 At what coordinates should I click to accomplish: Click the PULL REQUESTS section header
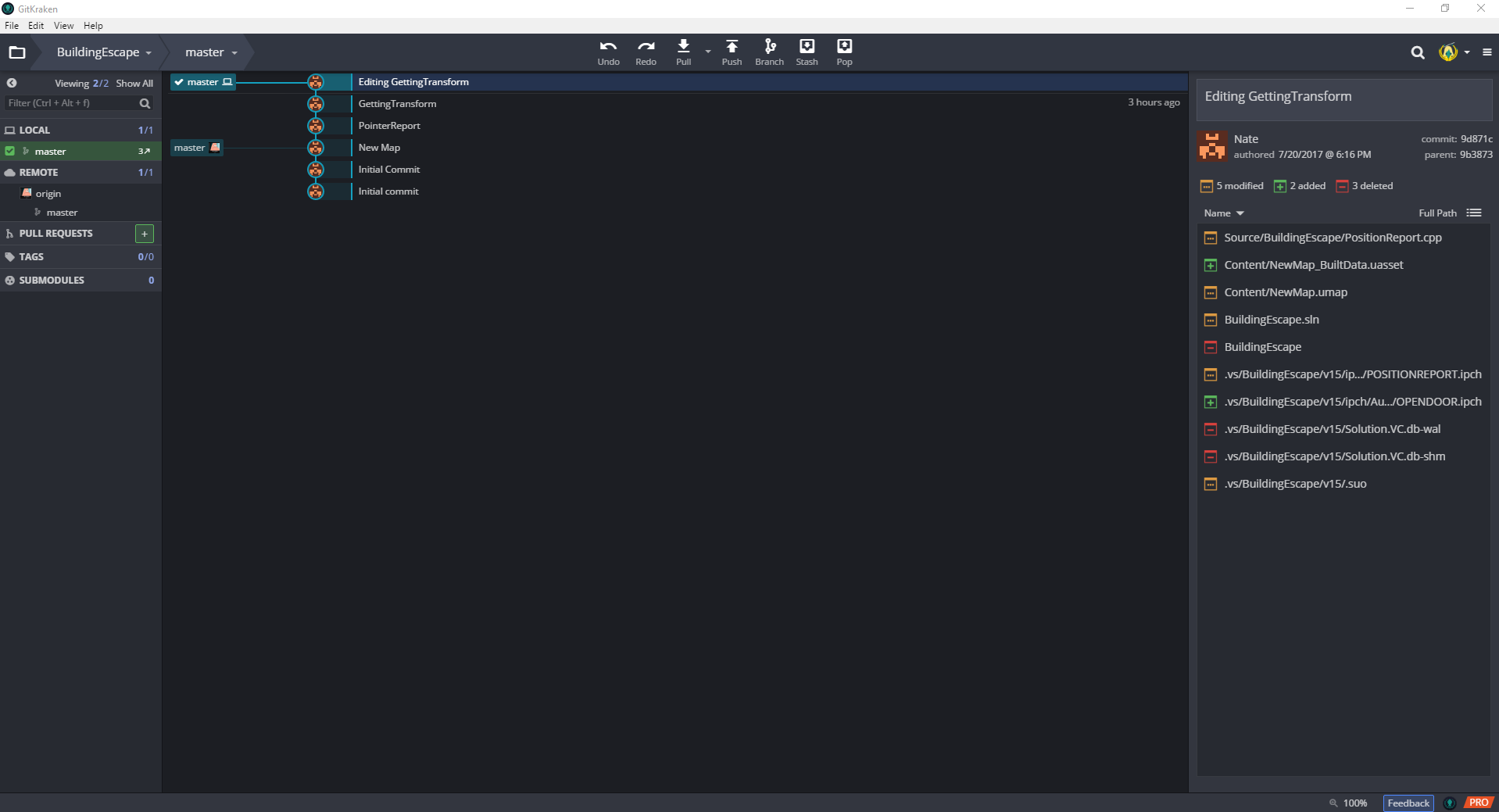[55, 234]
